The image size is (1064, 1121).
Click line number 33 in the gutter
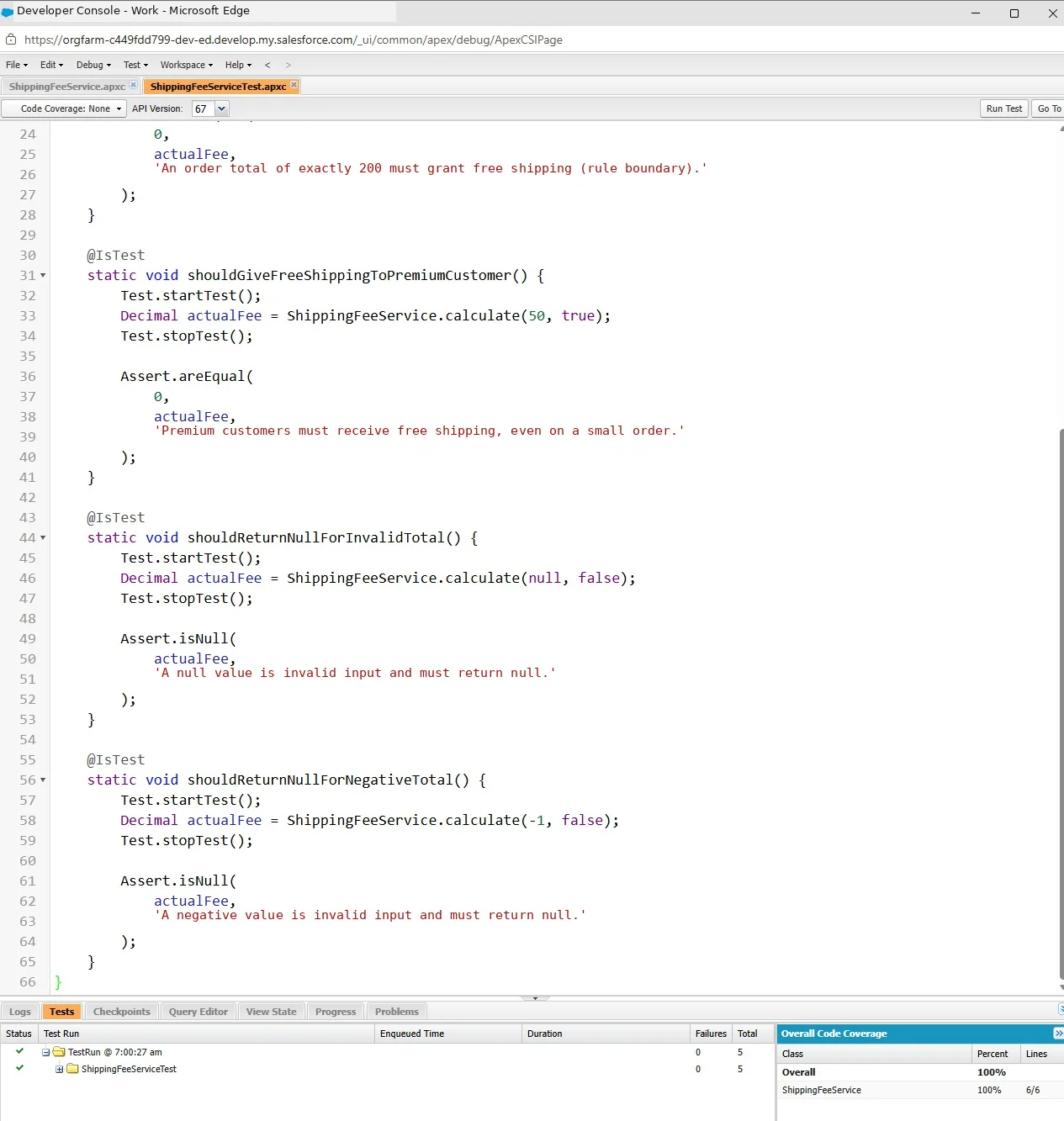(28, 316)
